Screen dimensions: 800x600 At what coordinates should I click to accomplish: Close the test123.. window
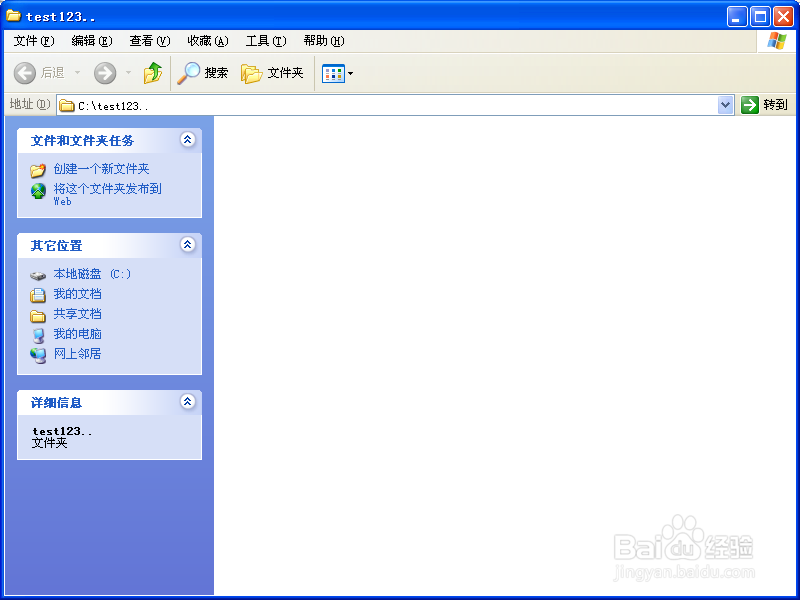(x=783, y=17)
